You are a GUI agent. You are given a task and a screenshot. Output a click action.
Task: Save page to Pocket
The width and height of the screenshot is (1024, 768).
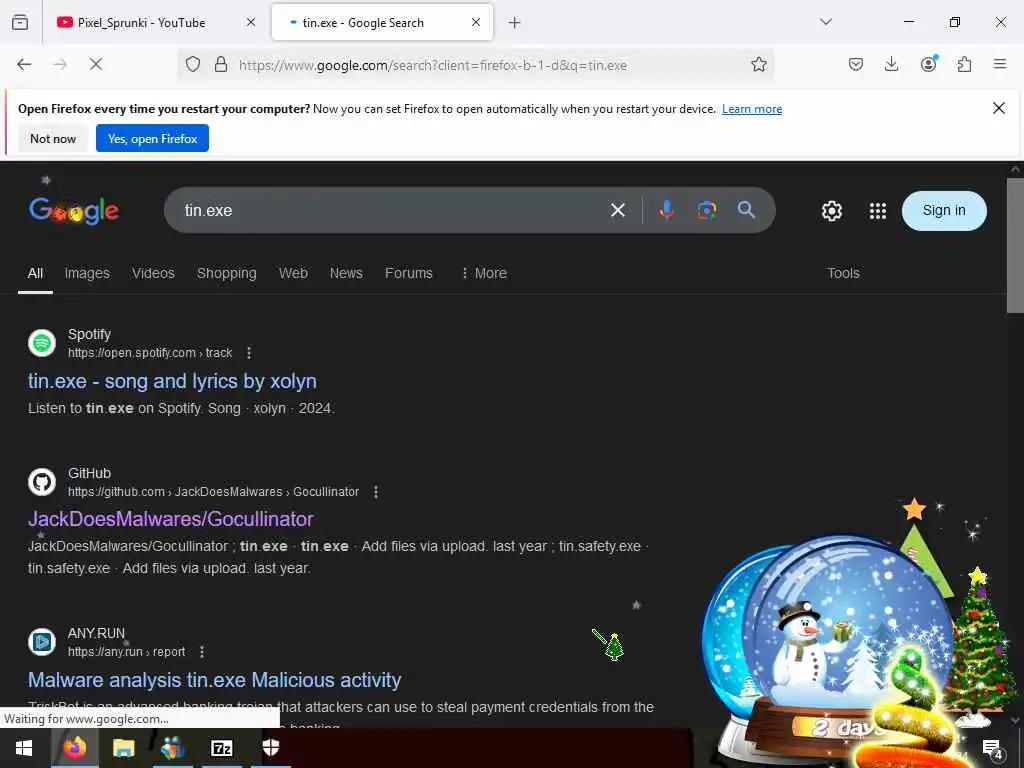pos(856,64)
